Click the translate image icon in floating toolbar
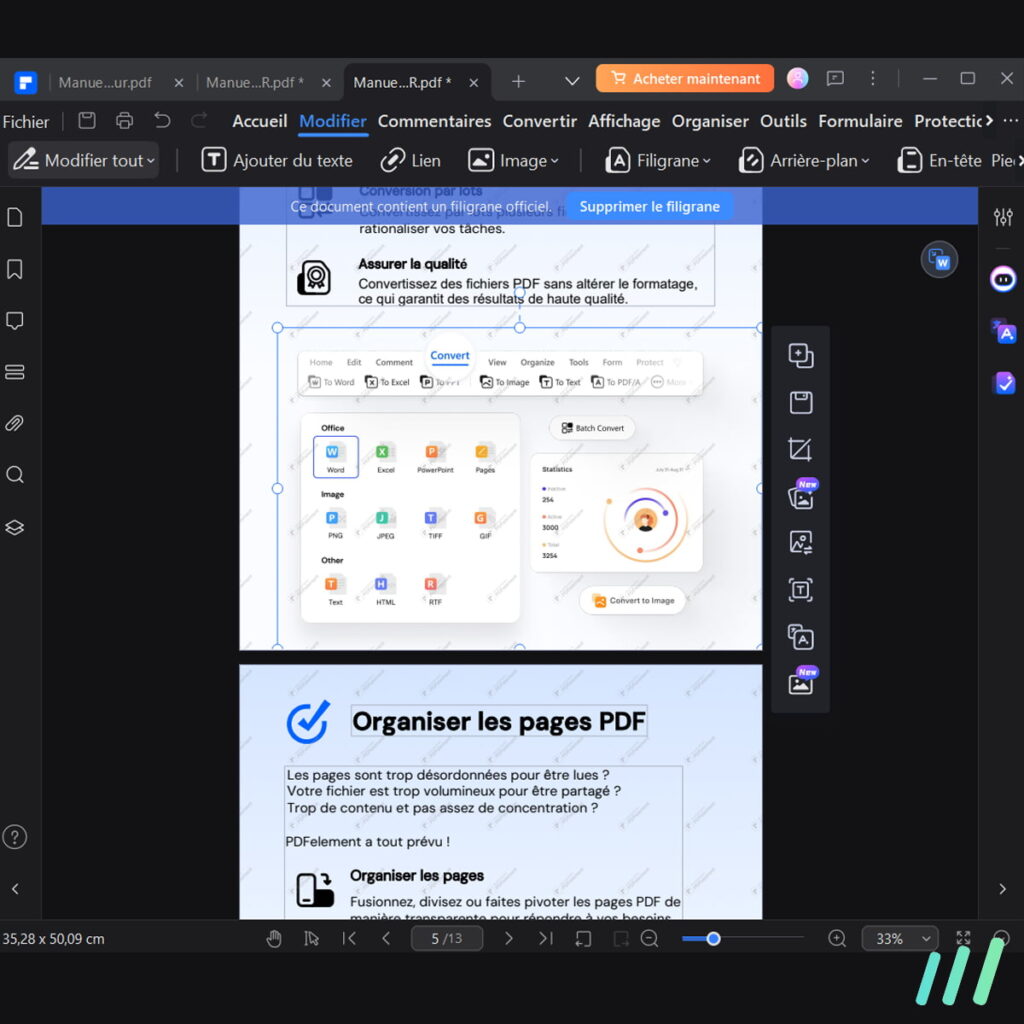The width and height of the screenshot is (1024, 1024). pyautogui.click(x=800, y=637)
